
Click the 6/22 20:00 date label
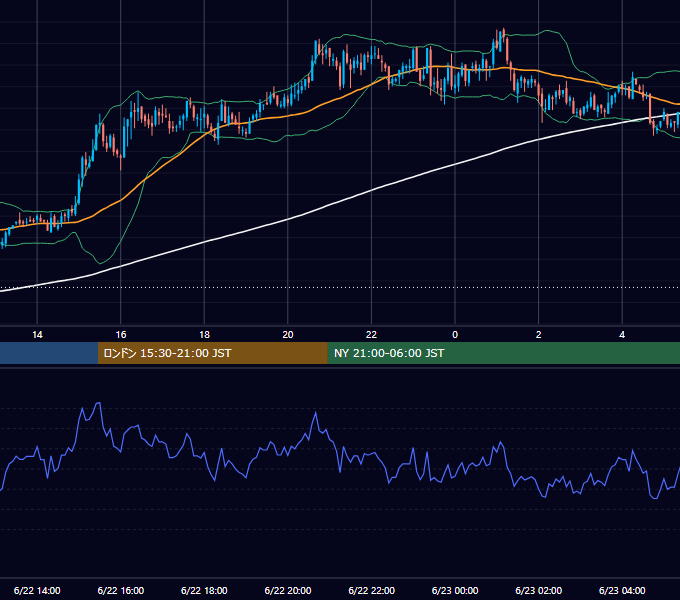tap(288, 590)
